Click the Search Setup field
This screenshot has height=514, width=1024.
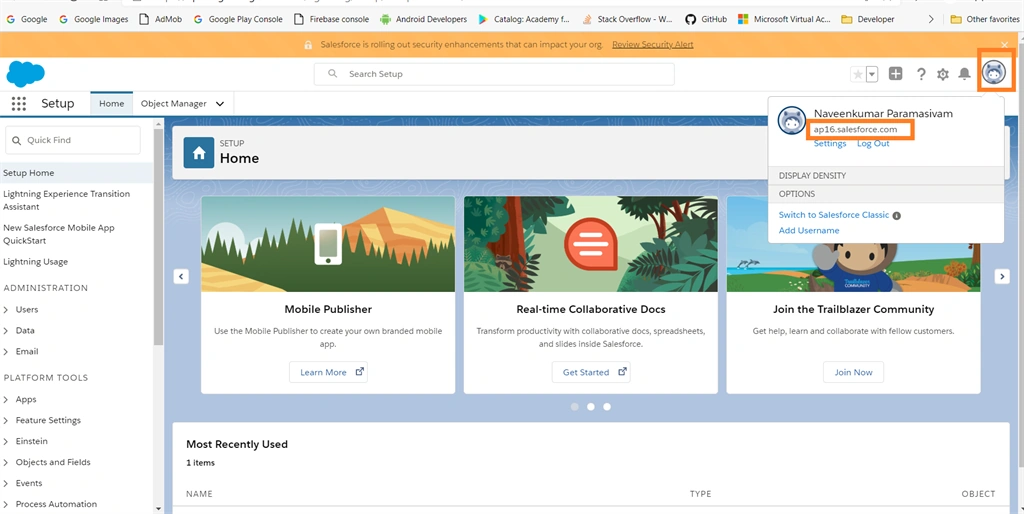[494, 74]
